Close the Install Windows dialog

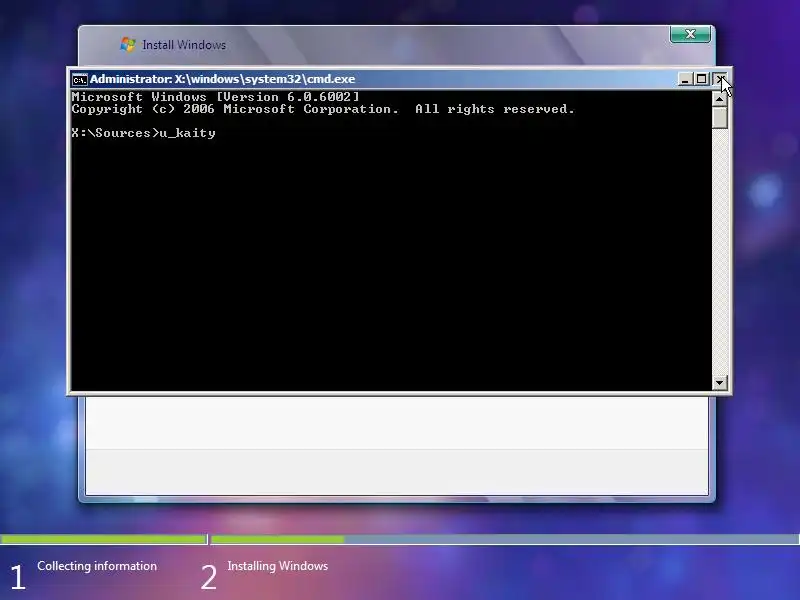point(690,34)
